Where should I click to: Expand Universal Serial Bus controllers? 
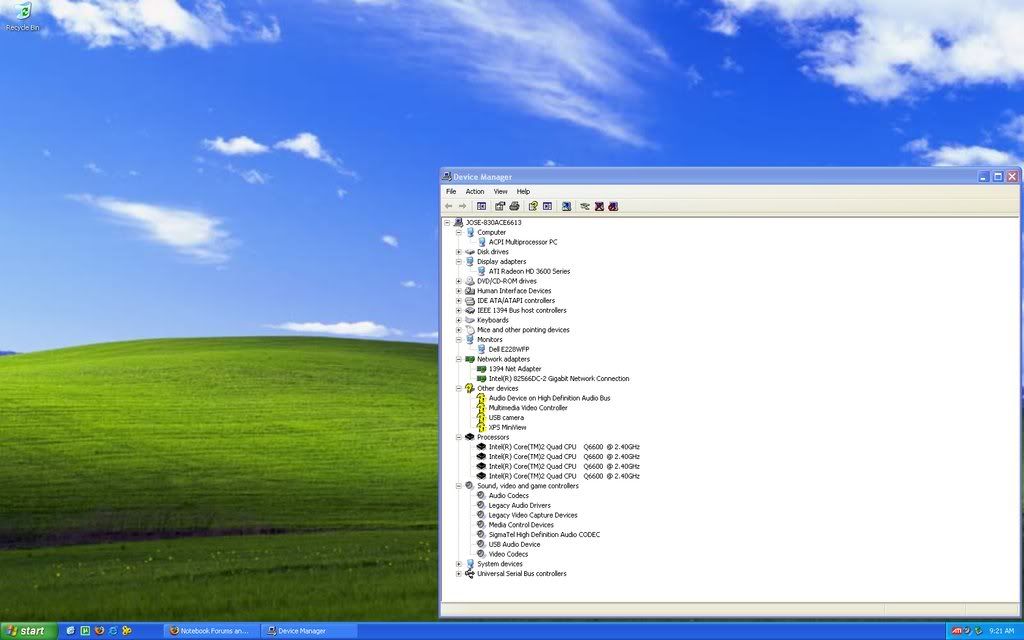(458, 574)
